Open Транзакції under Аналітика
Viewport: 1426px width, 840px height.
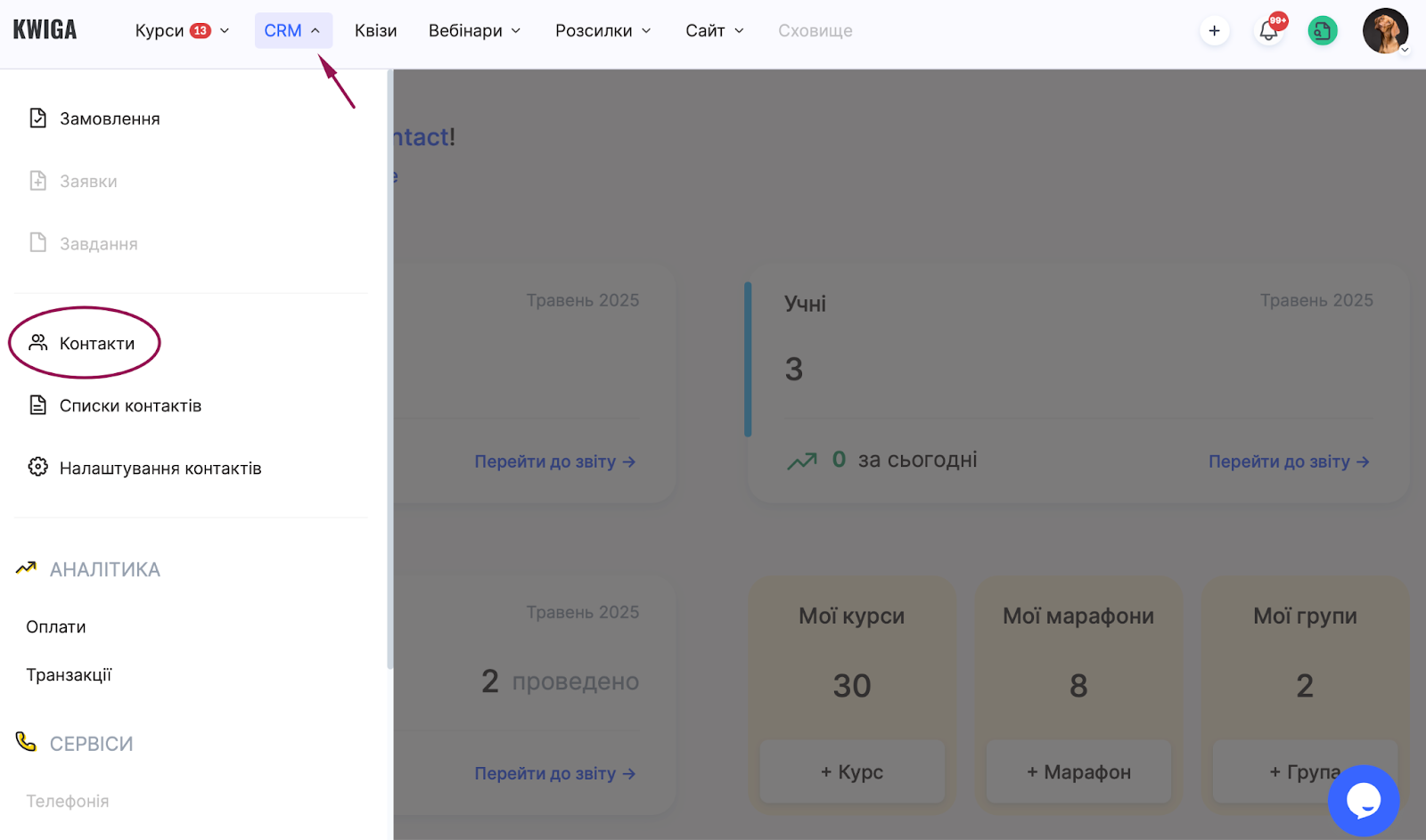(69, 675)
